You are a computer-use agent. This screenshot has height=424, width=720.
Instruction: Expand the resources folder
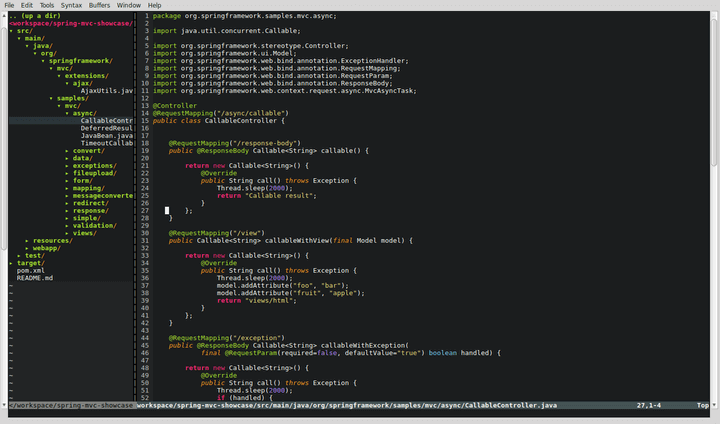[52, 241]
